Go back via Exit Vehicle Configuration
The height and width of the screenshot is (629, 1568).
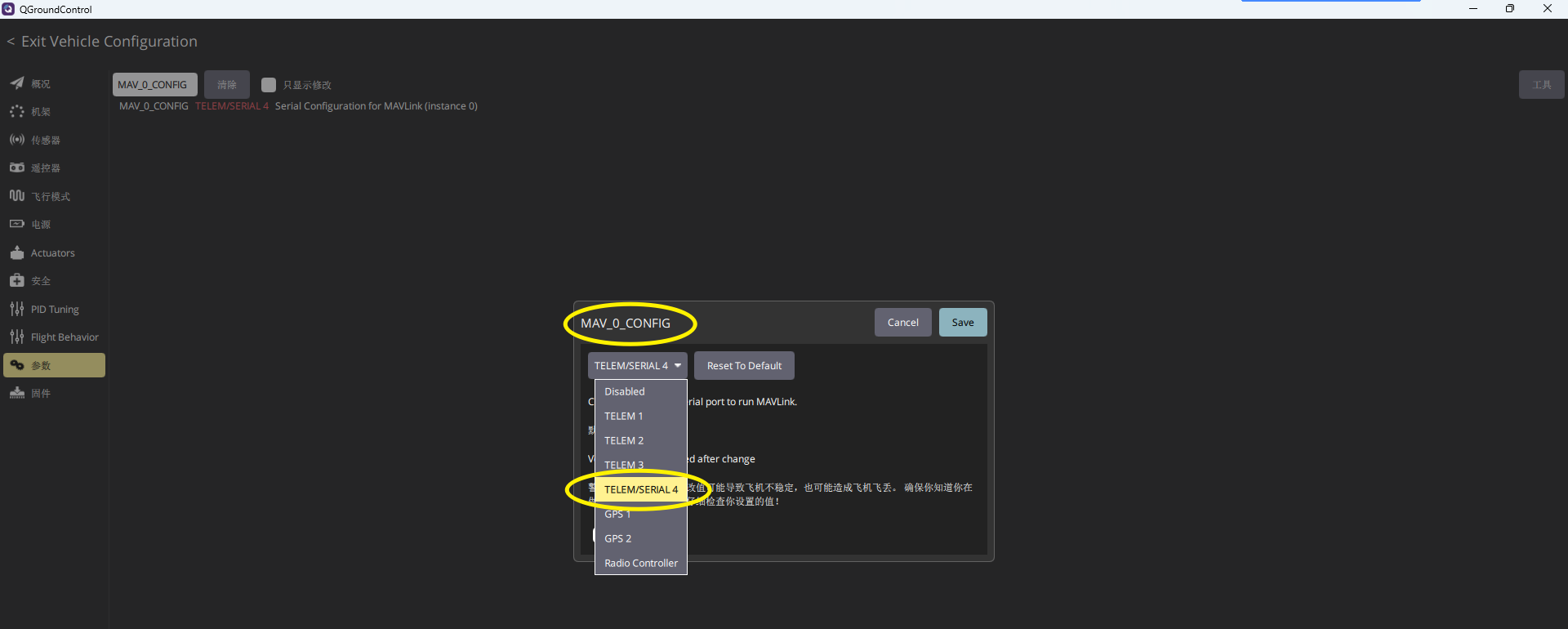pos(102,42)
